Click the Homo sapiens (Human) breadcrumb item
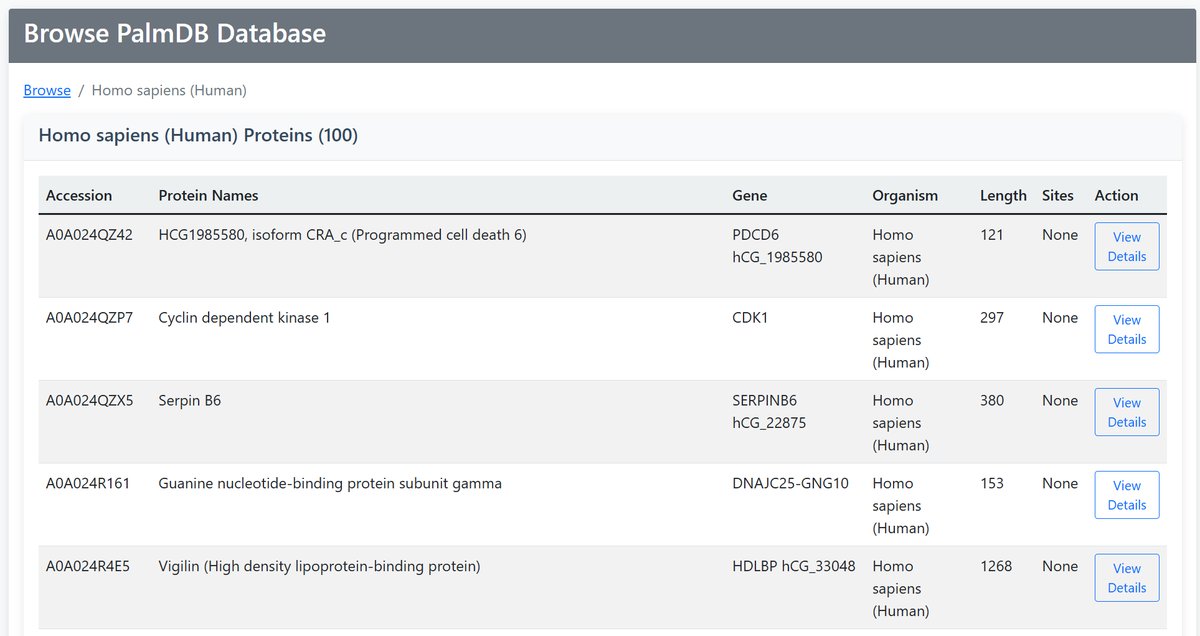 169,90
